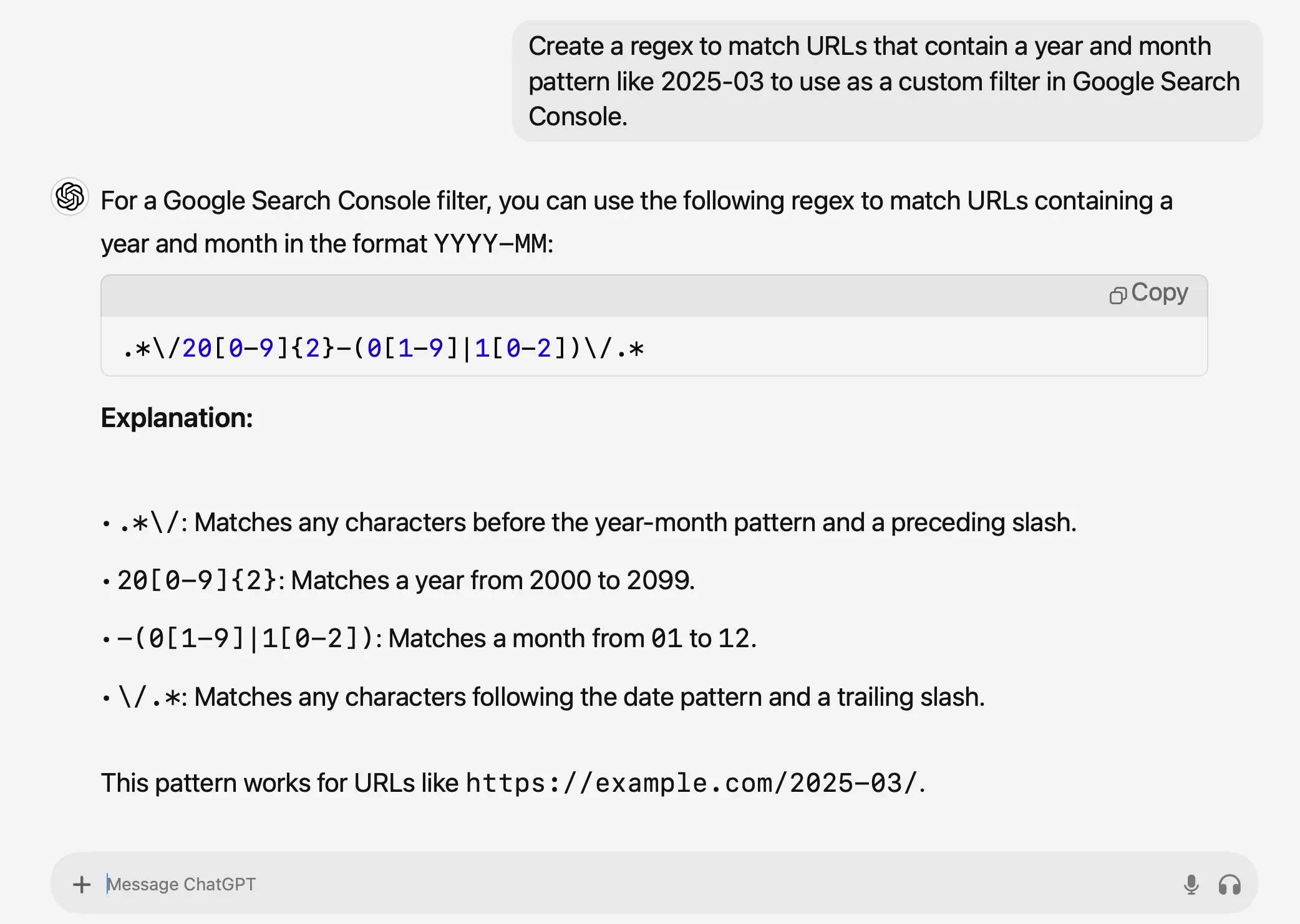Click the plus attachment icon
The width and height of the screenshot is (1300, 924).
[x=82, y=884]
